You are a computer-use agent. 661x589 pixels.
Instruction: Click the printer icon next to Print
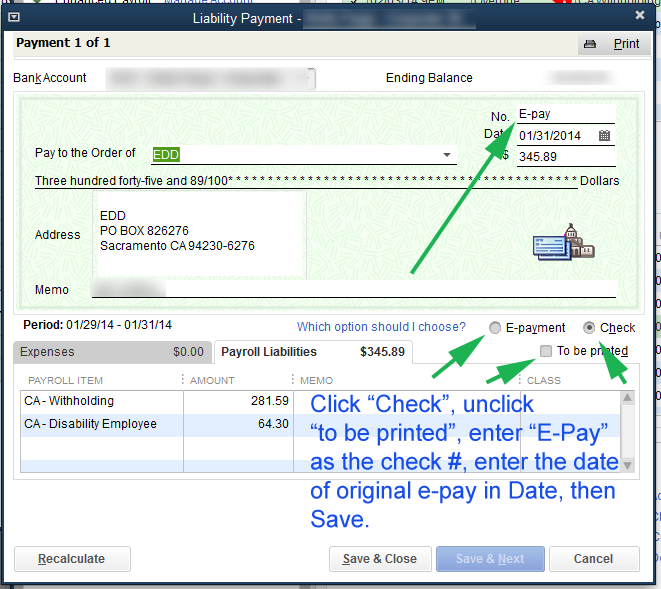pyautogui.click(x=590, y=44)
